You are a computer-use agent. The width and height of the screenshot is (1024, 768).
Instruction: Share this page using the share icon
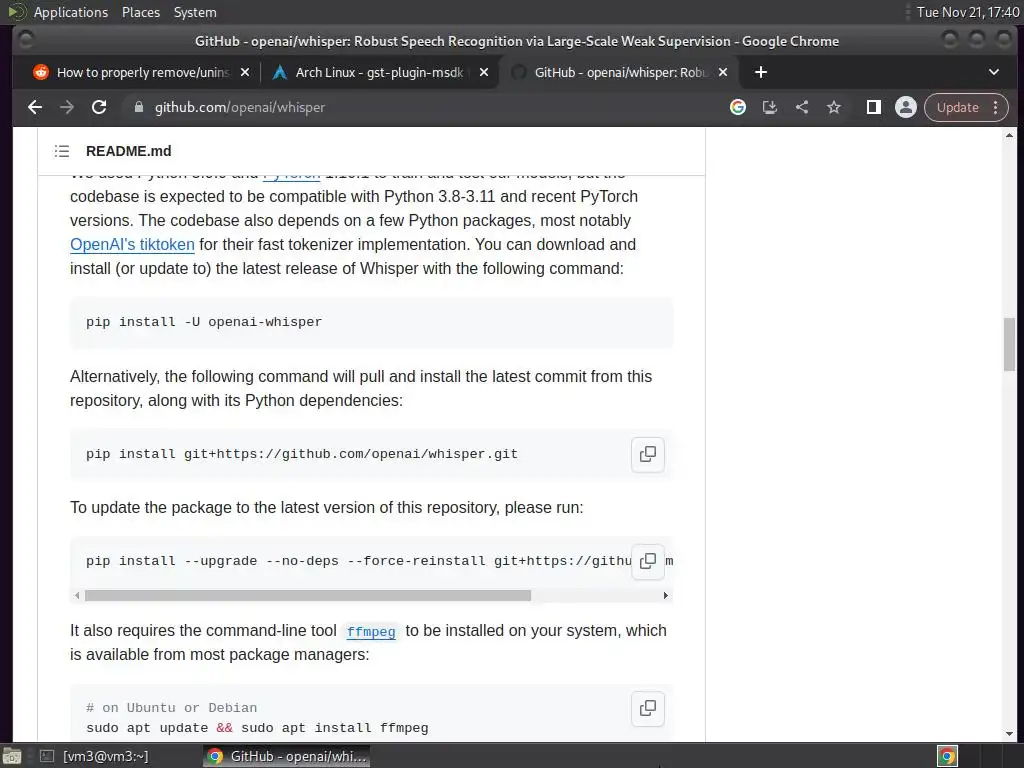pos(802,107)
